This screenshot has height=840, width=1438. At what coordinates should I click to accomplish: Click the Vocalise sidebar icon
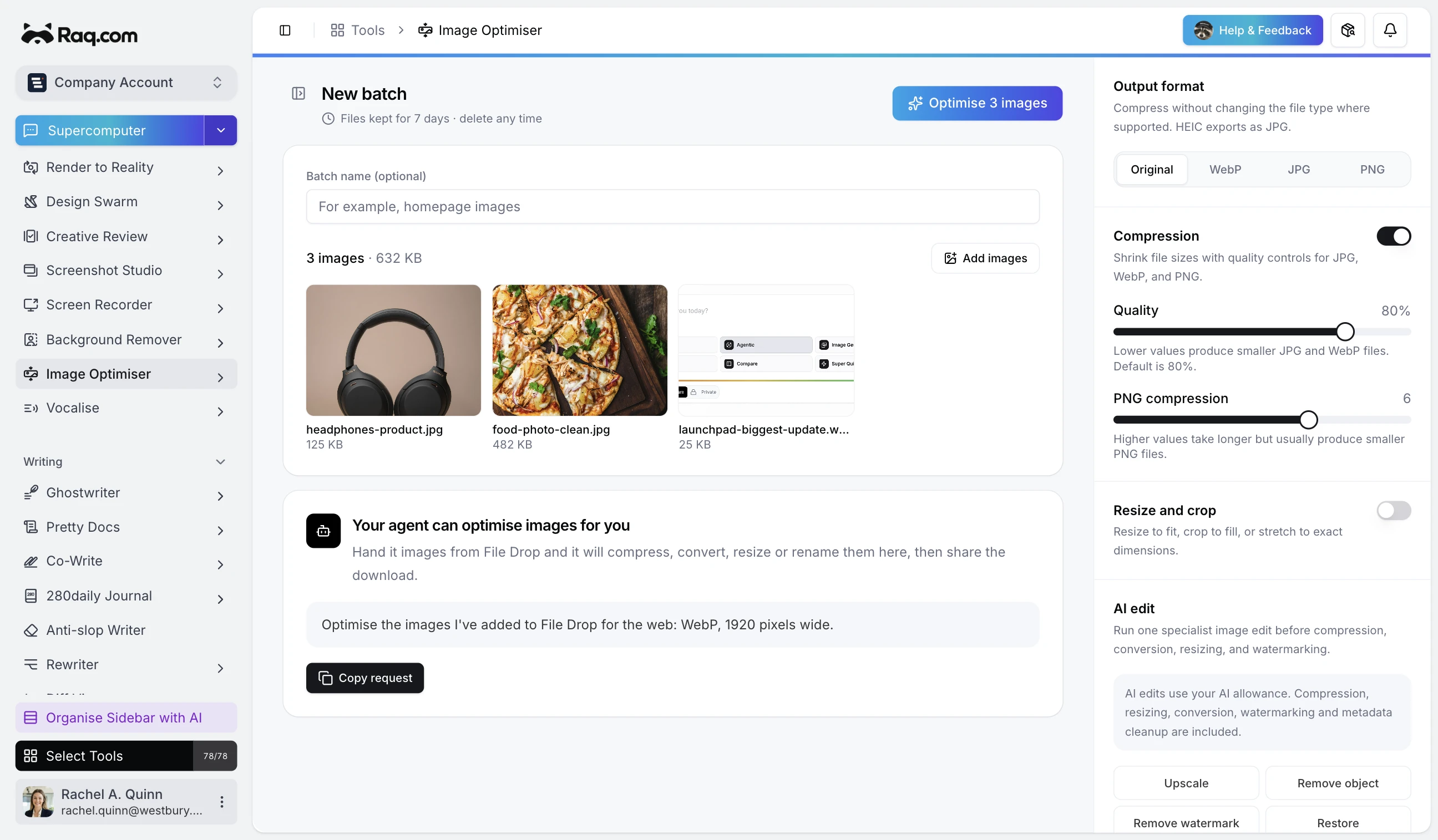[31, 408]
